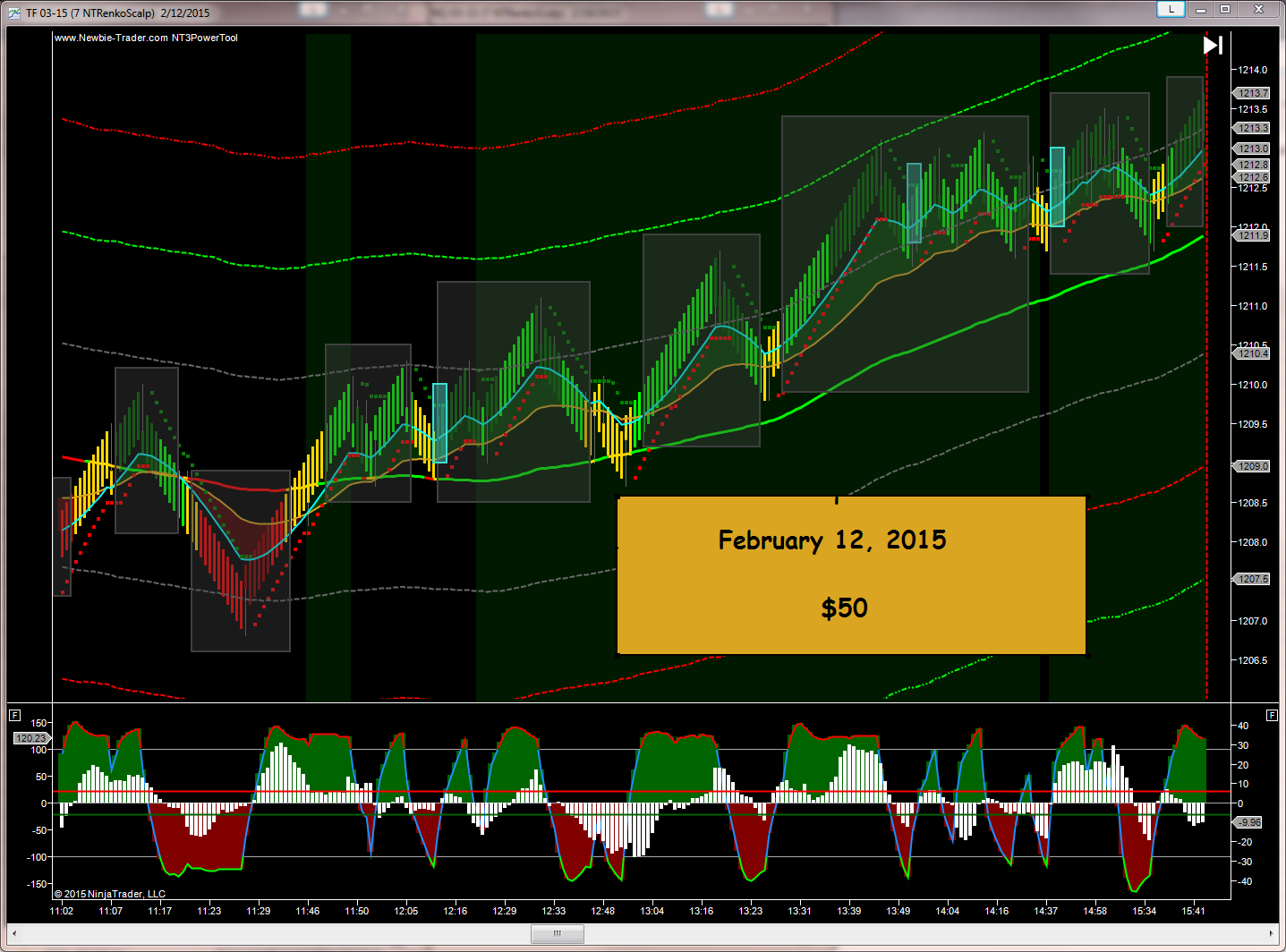This screenshot has width=1286, height=952.
Task: Click the www.Newbie-Trader.com NT3PowerTool label
Action: click(146, 38)
